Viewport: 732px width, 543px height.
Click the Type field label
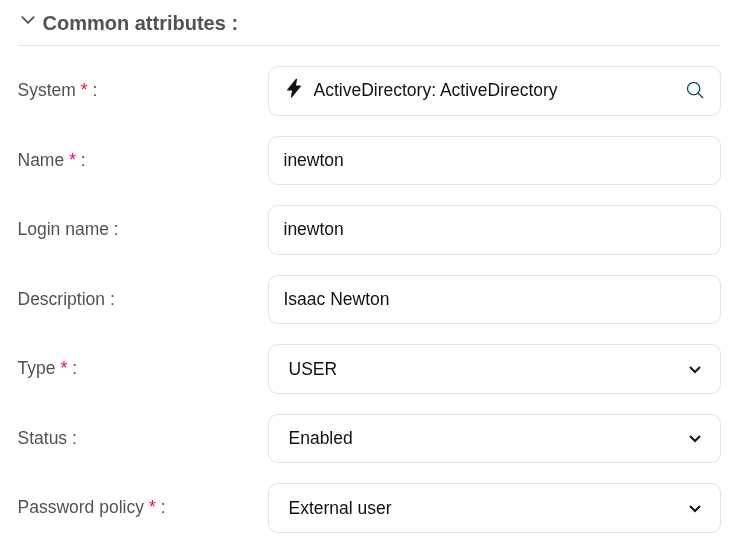pos(37,369)
